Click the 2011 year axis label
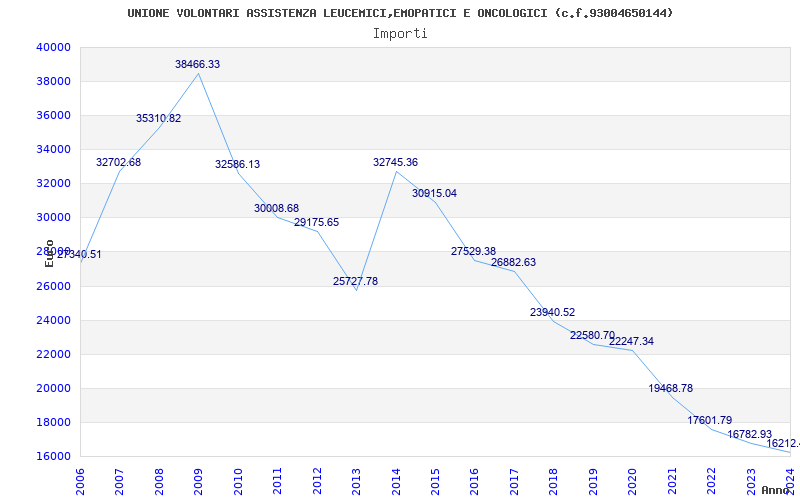 278,481
